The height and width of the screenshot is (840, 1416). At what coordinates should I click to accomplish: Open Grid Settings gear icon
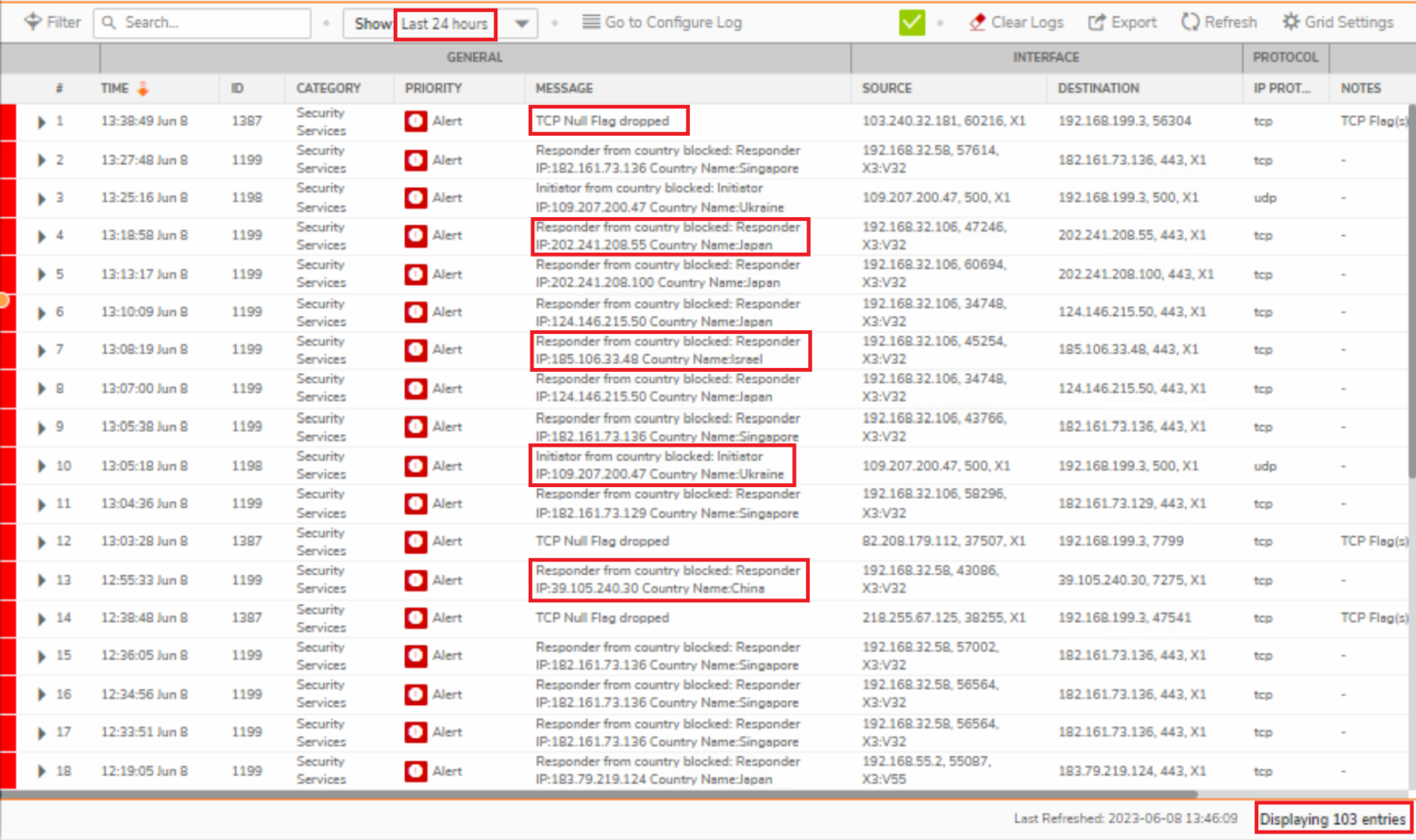click(x=1290, y=22)
